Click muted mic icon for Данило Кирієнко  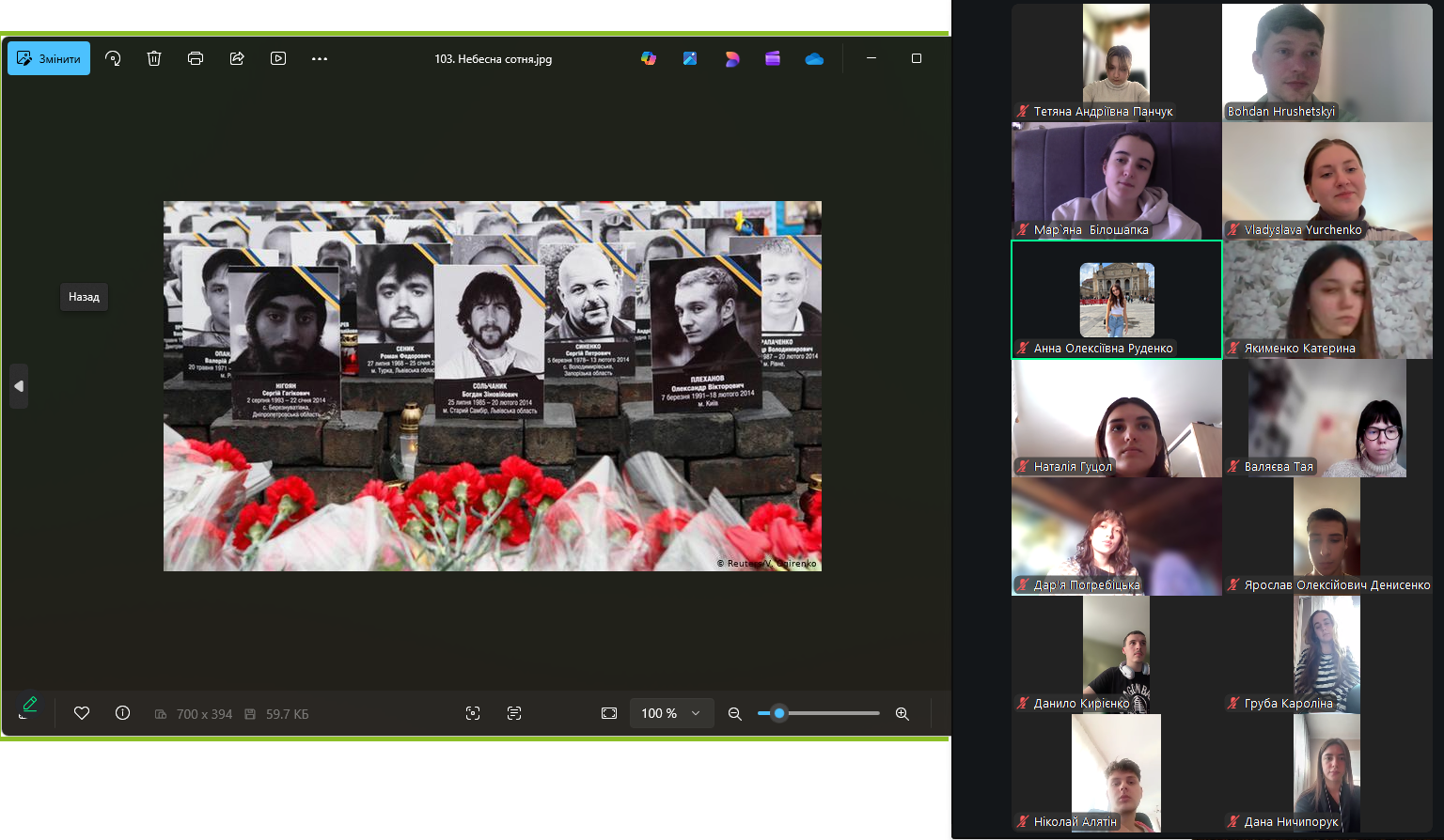point(1023,703)
